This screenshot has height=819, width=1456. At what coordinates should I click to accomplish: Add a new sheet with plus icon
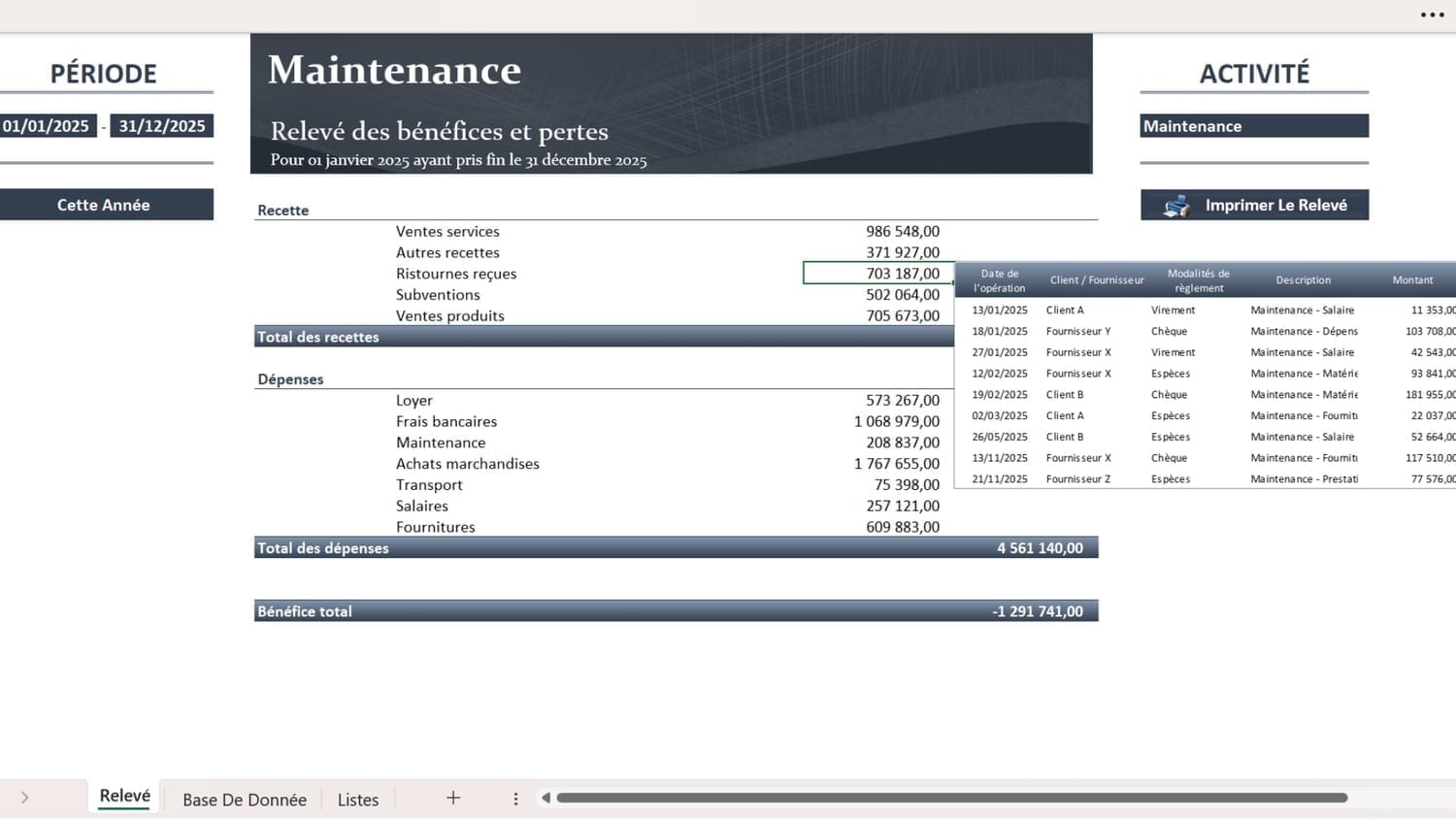click(x=452, y=798)
